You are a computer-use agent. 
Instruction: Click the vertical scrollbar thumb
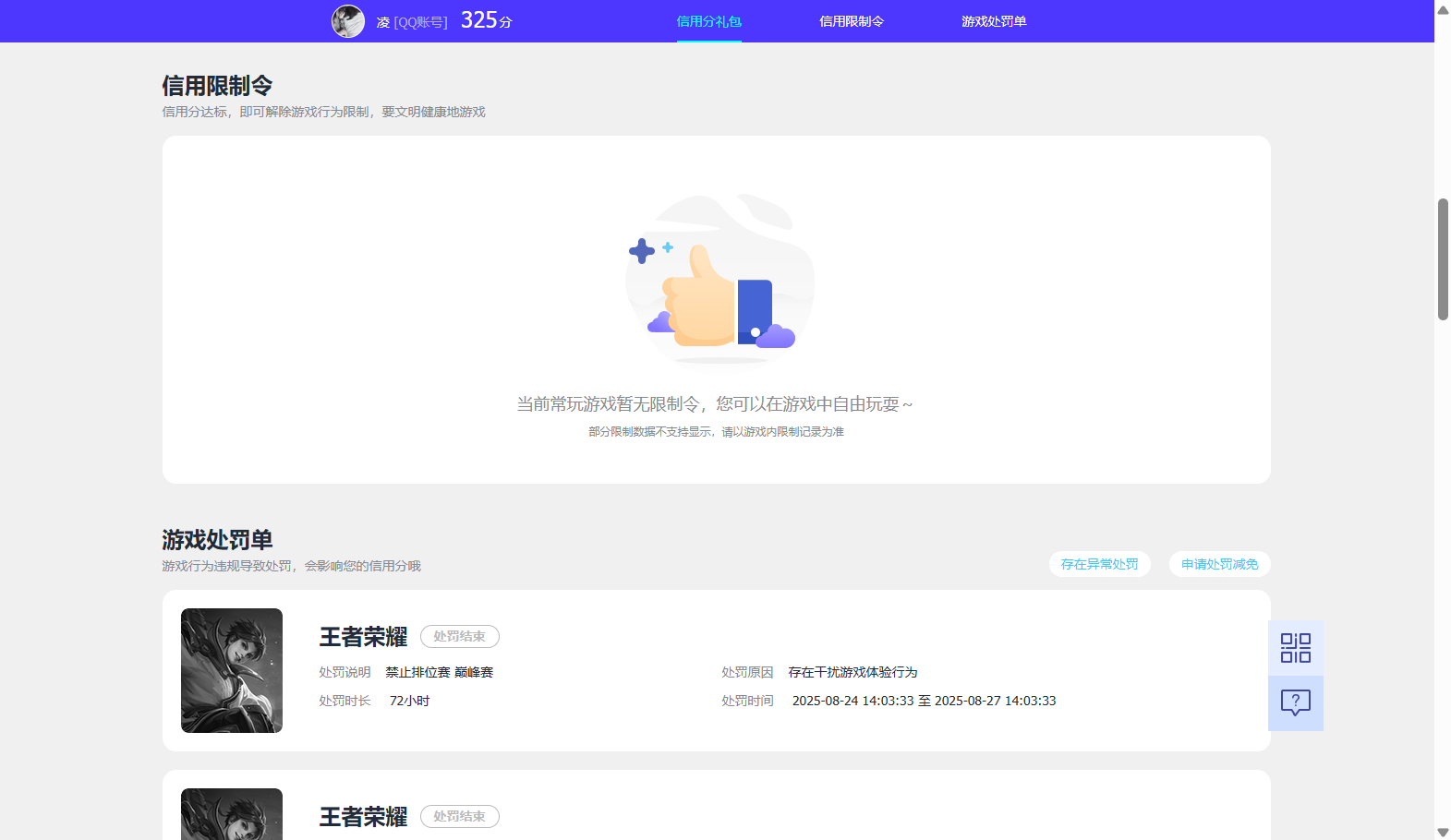point(1443,259)
